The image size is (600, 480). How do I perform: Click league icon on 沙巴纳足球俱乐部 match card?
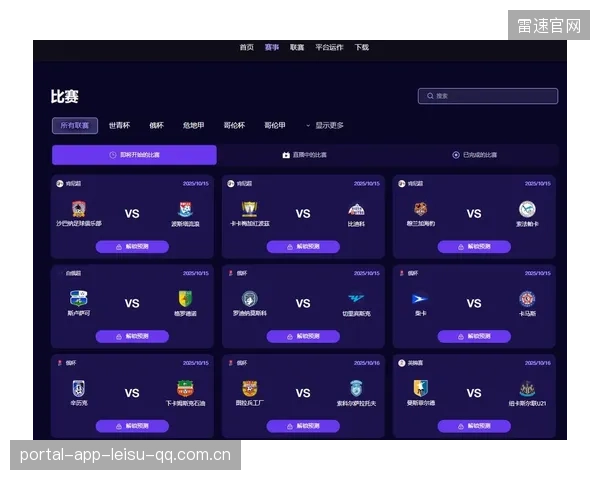(x=60, y=184)
